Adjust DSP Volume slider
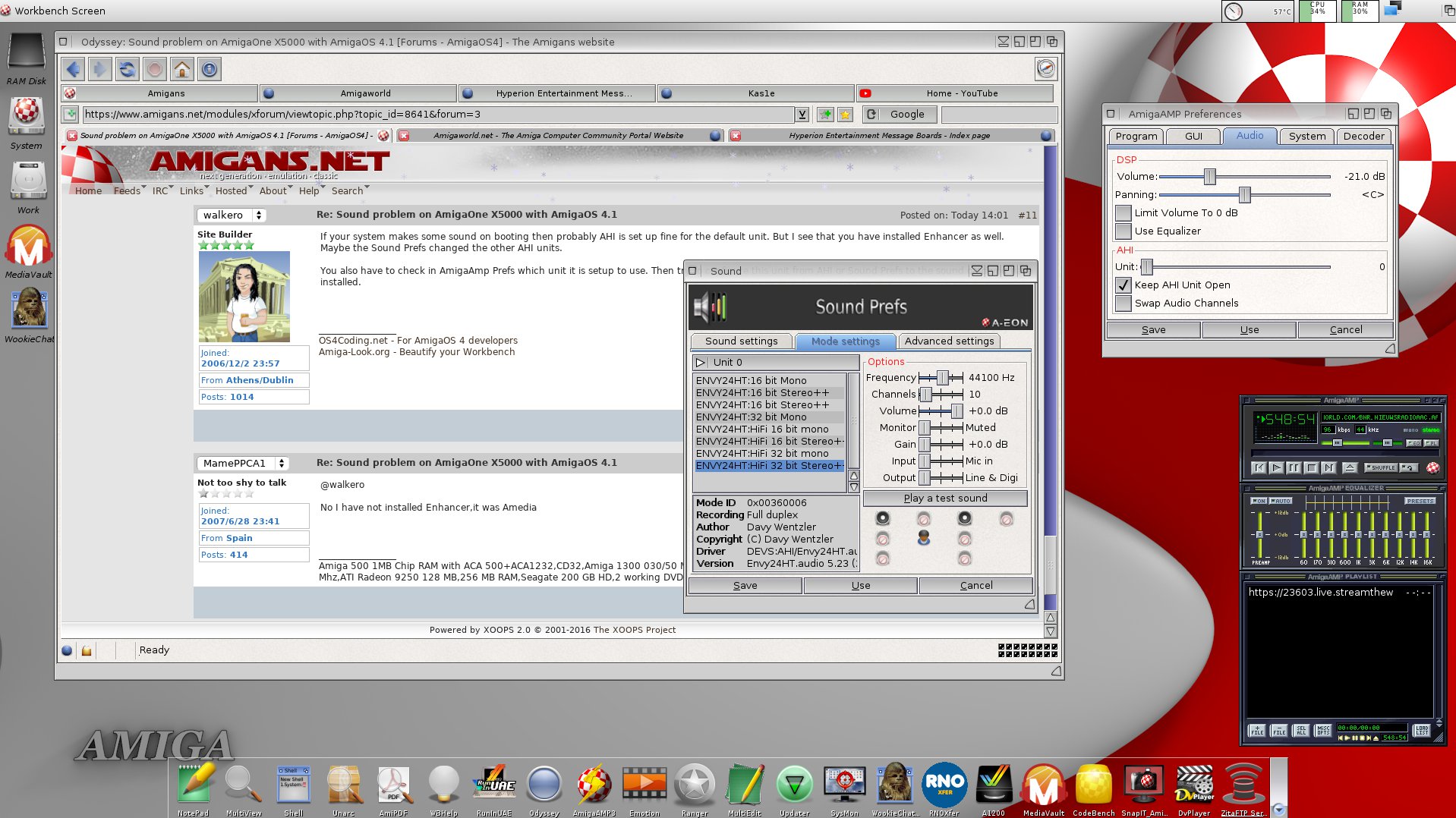Screen dimensions: 1456x818 [1245, 177]
